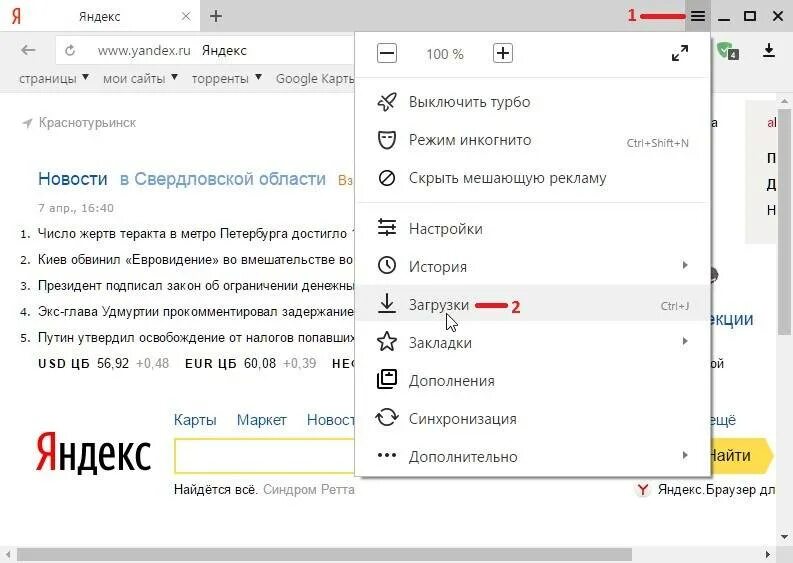793x563 pixels.
Task: Click the star icon next to Закладки
Action: [x=387, y=341]
